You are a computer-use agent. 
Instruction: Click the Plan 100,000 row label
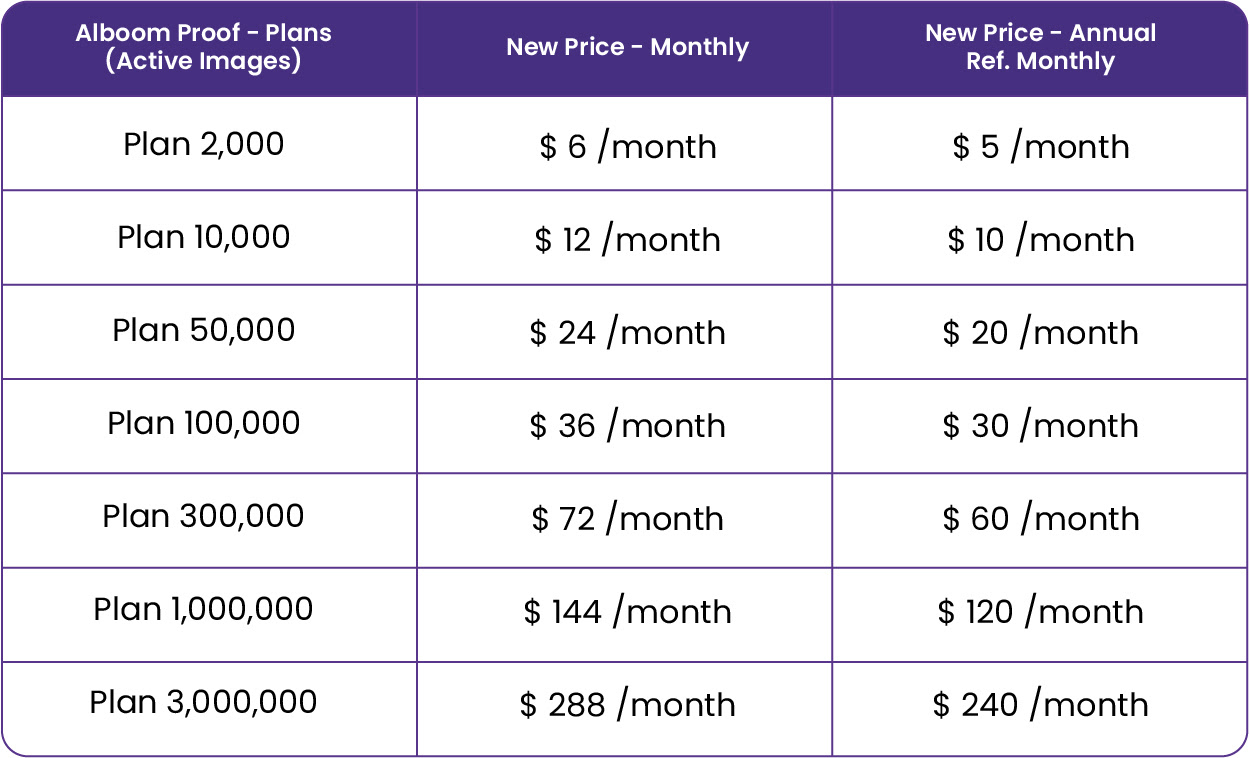pyautogui.click(x=204, y=423)
